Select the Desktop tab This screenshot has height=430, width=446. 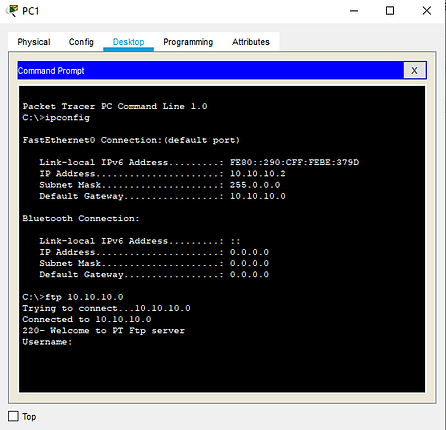coord(128,42)
